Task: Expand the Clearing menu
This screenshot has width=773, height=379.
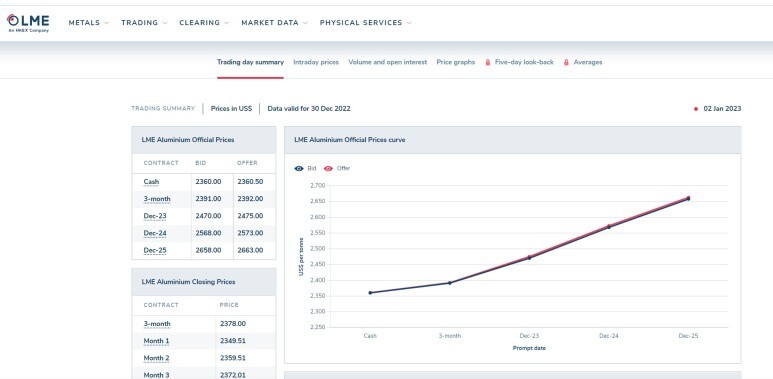Action: [204, 23]
